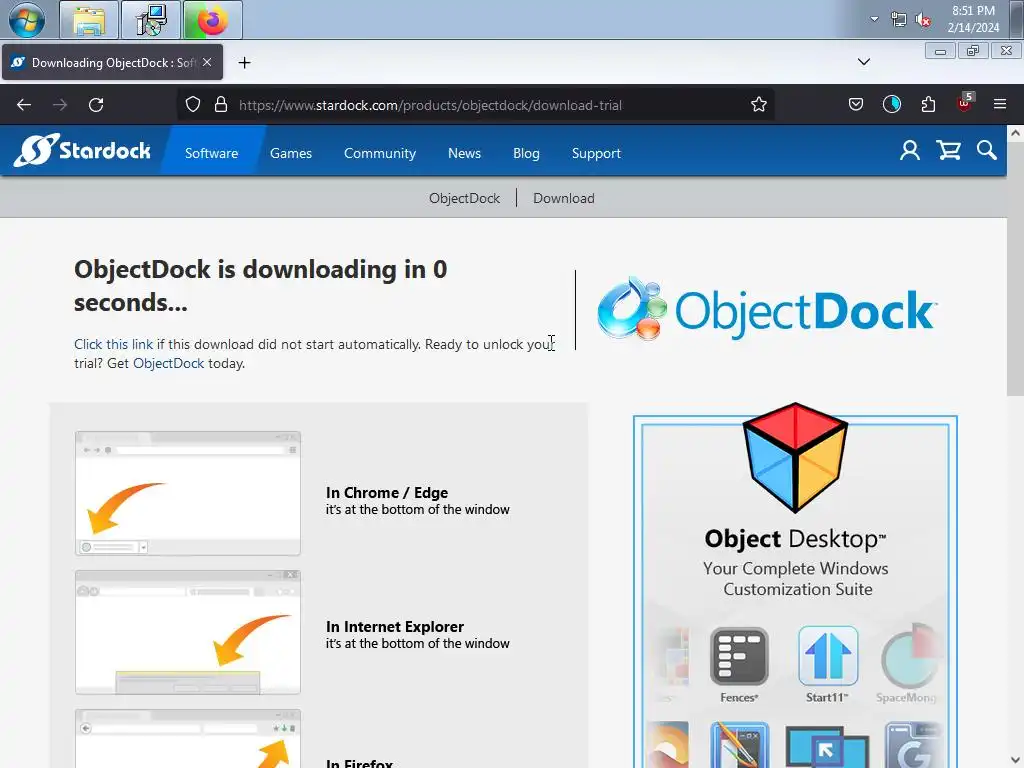Open the user account icon
This screenshot has width=1024, height=768.
point(910,151)
